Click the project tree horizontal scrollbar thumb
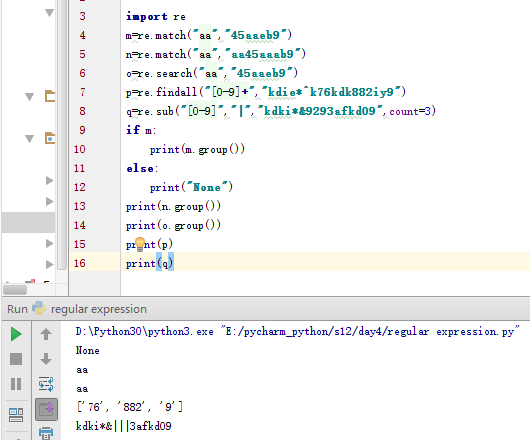The height and width of the screenshot is (440, 530). pyautogui.click(x=15, y=290)
